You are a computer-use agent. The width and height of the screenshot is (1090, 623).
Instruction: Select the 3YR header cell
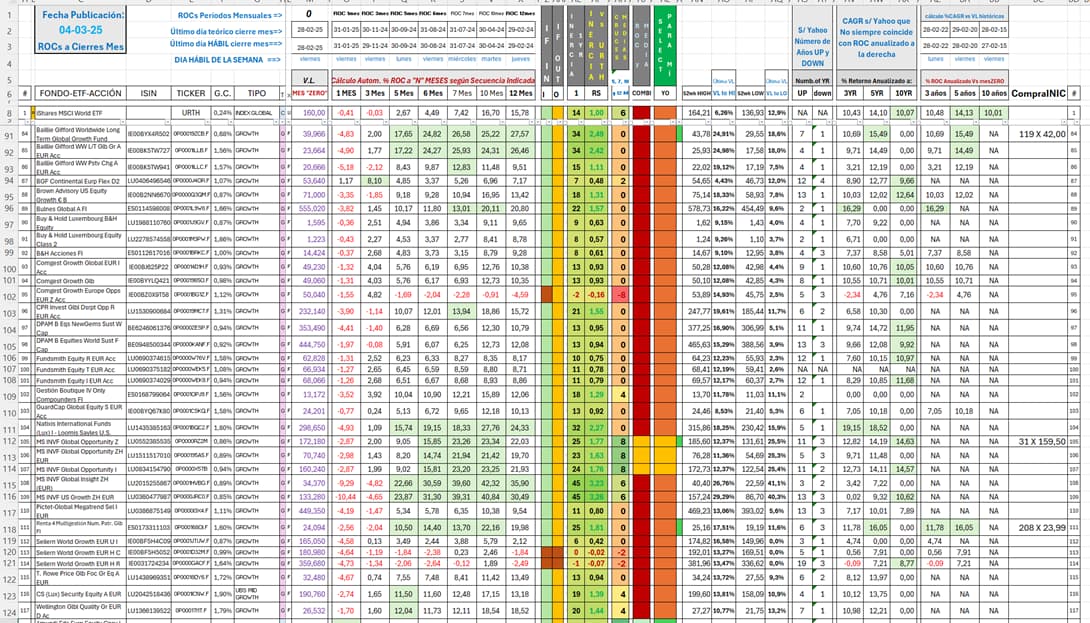point(850,93)
